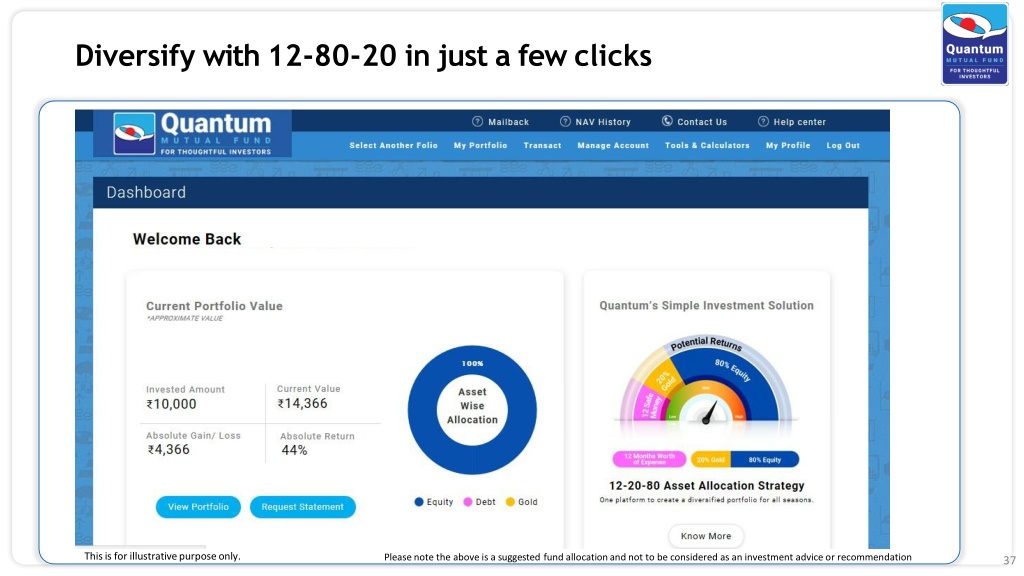The image size is (1024, 576).
Task: Choose Select Another Folio menu
Action: 393,146
